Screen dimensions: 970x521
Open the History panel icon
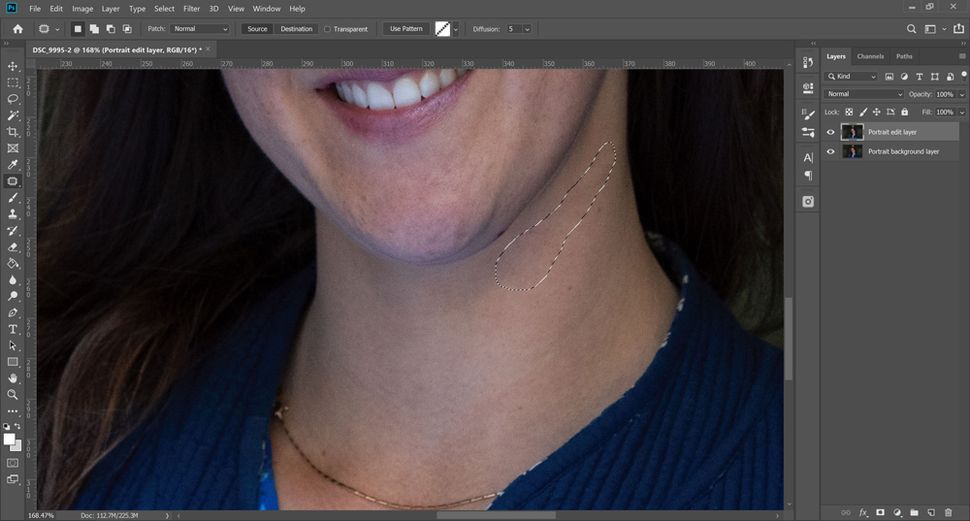808,62
